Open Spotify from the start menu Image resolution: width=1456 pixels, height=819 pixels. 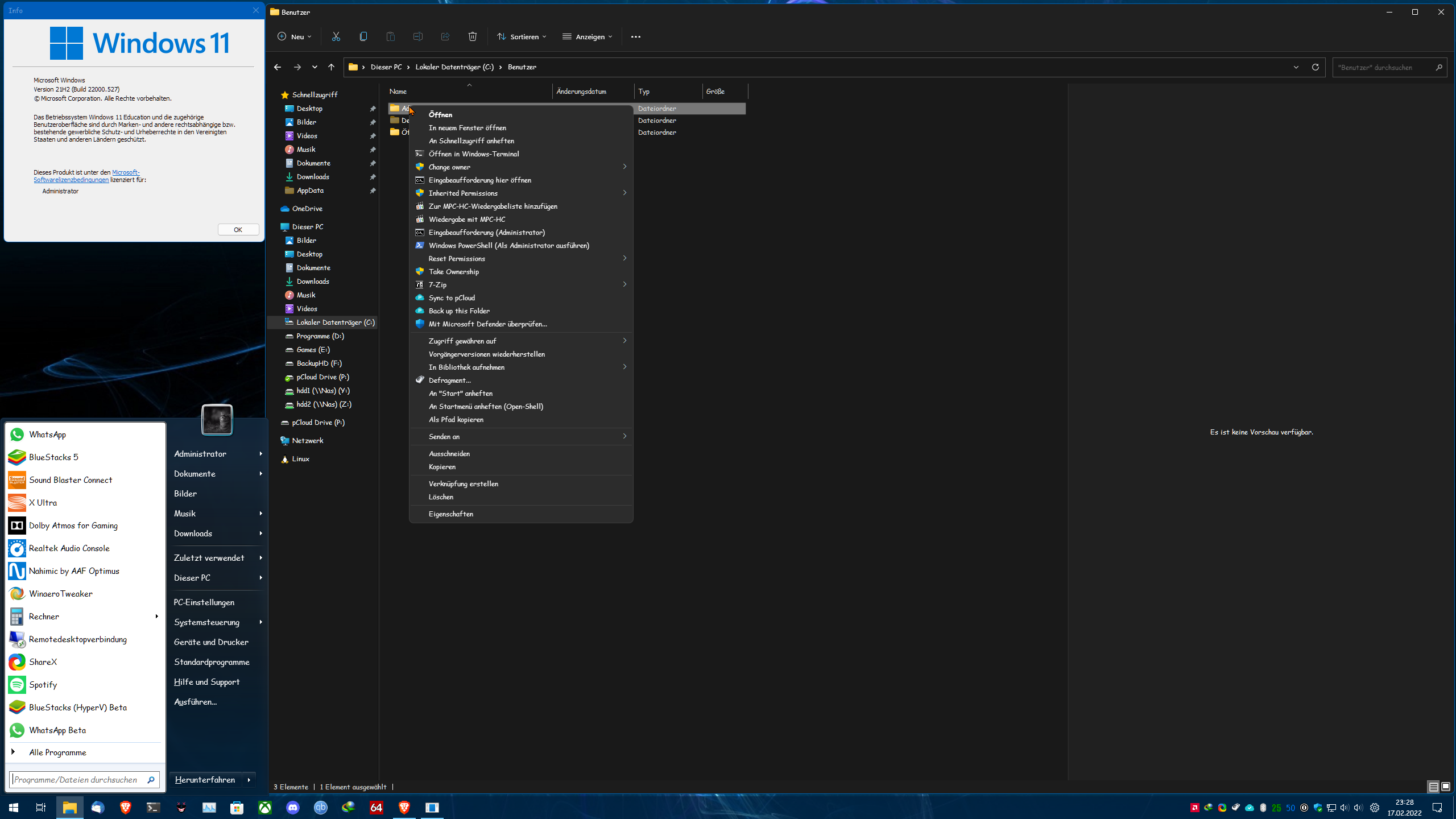[43, 684]
